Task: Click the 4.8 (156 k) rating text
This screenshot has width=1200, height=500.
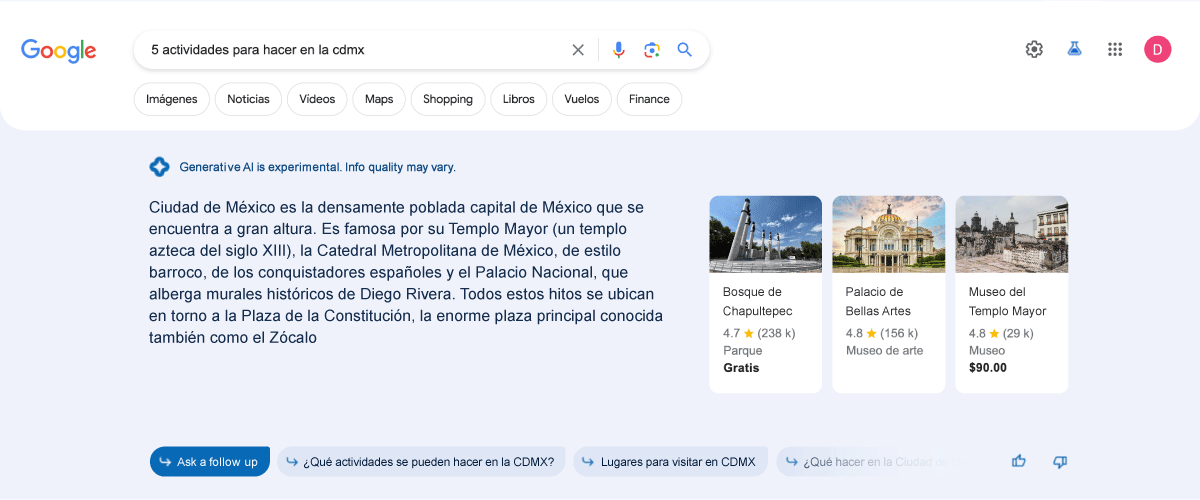Action: [882, 333]
